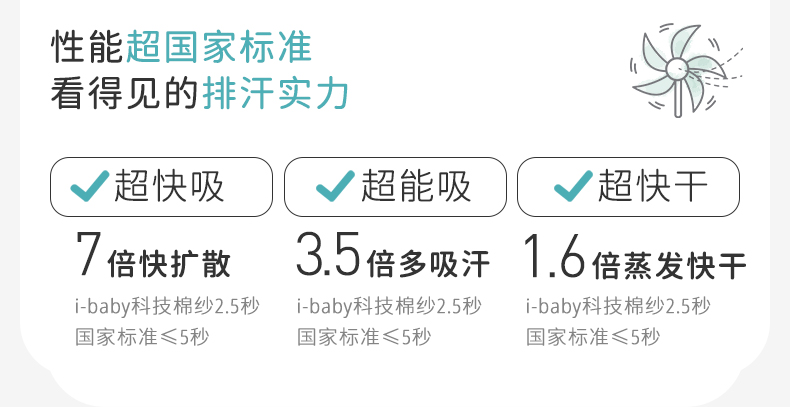The width and height of the screenshot is (790, 407).
Task: Click i-baby科技棉纱2.5秒 under 1.6倍蒸发快干
Action: pyautogui.click(x=618, y=306)
